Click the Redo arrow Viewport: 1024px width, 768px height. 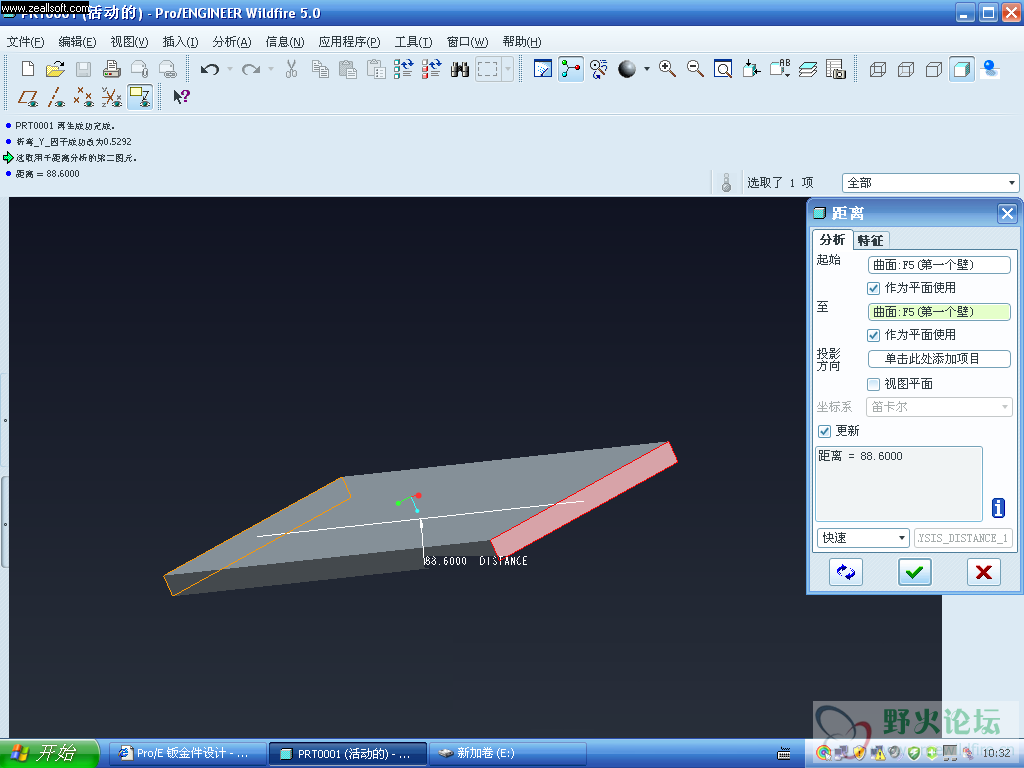tap(251, 69)
